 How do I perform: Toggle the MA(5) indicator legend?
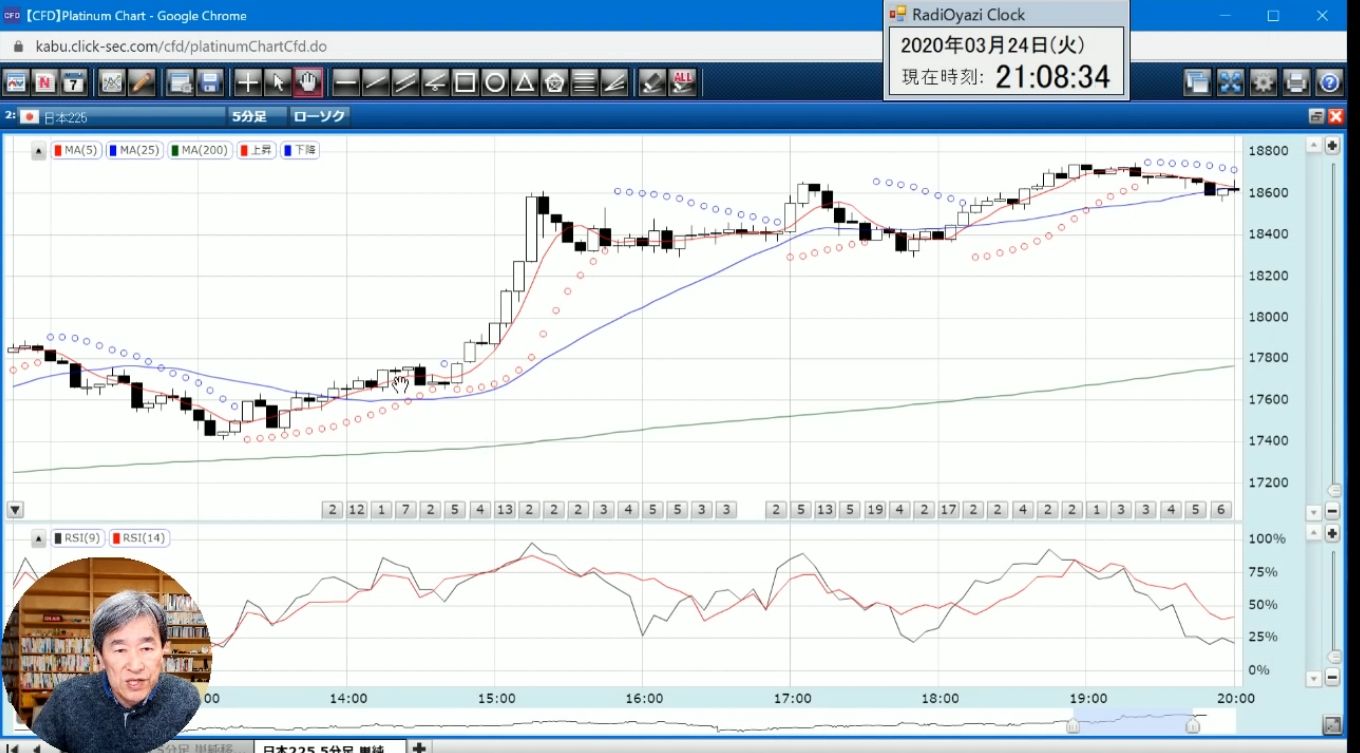pyautogui.click(x=75, y=150)
